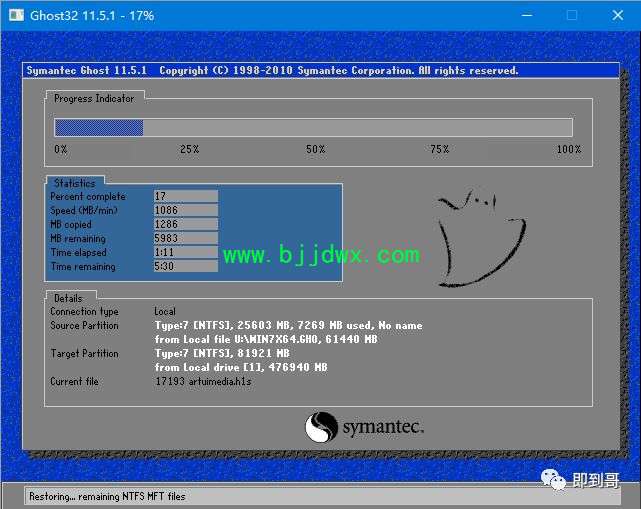Click the target line 'Type:7 [NTFS], 81921 MB'
This screenshot has height=509, width=641.
222,353
